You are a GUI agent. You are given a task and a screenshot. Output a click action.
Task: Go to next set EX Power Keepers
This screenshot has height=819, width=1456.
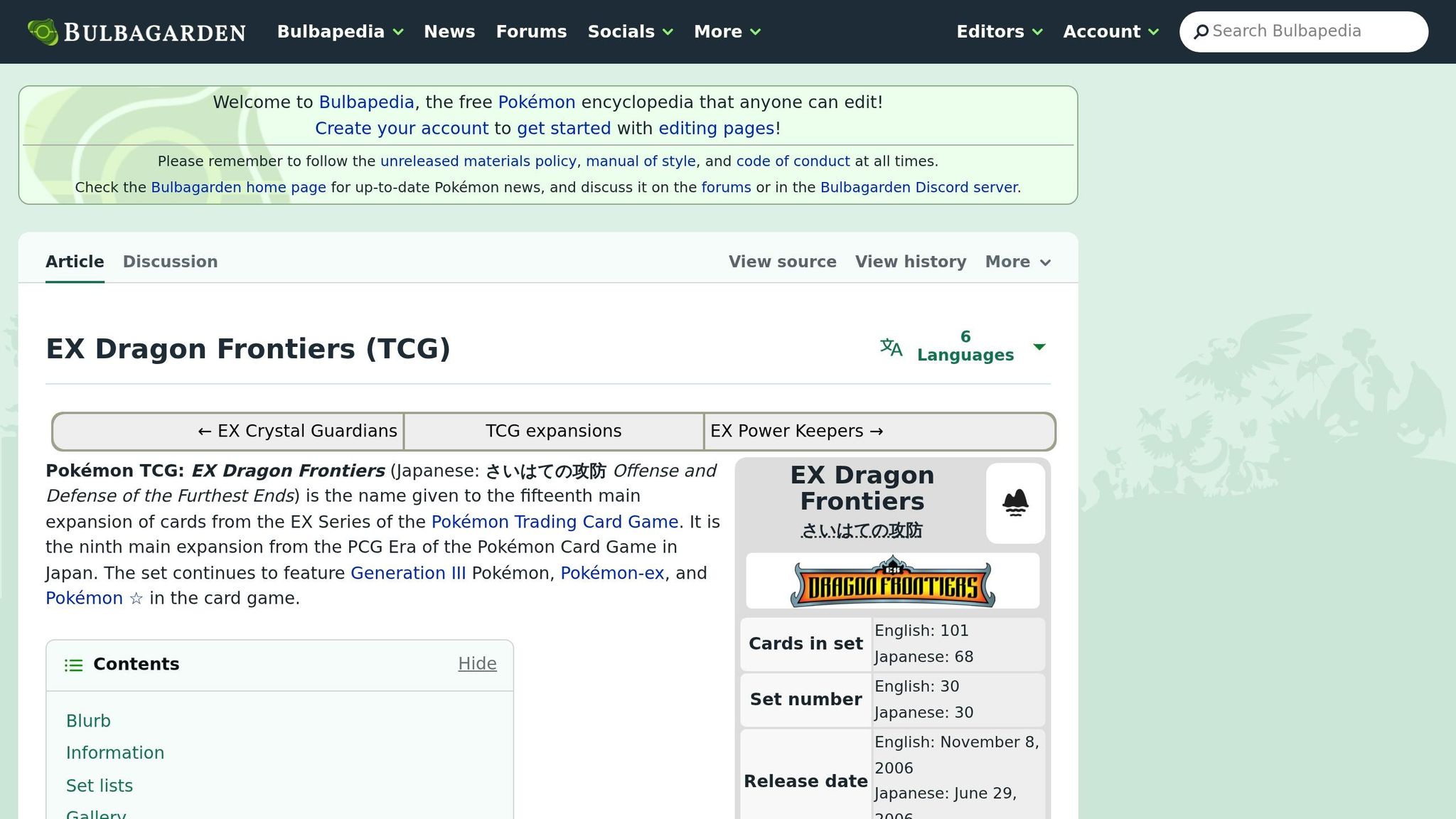(x=796, y=431)
